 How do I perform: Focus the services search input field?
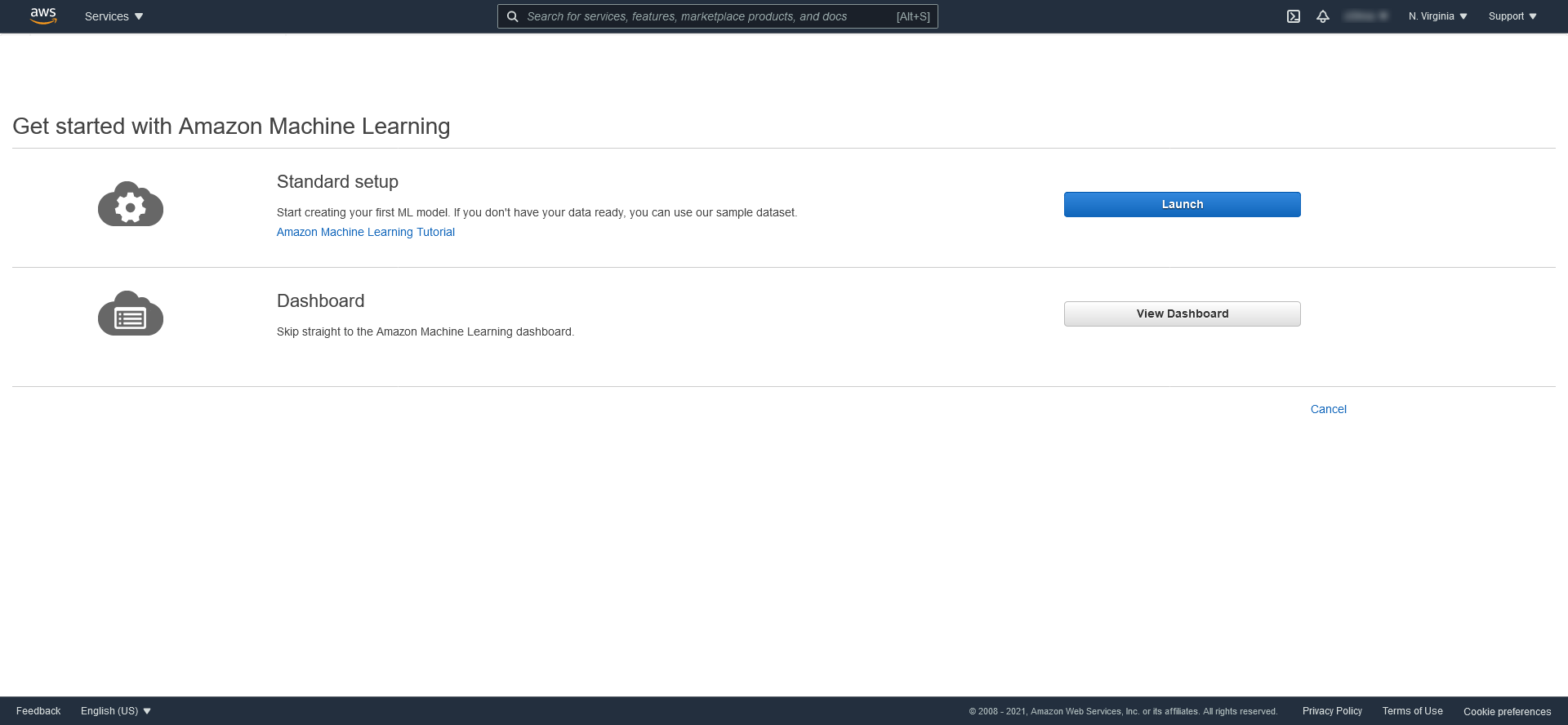tap(718, 16)
